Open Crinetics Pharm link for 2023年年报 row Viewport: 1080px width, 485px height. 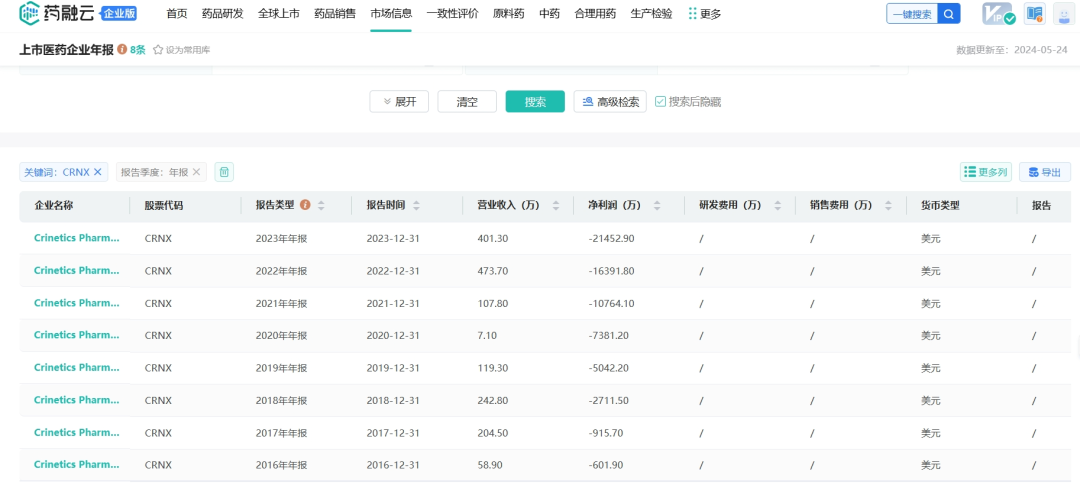point(76,239)
